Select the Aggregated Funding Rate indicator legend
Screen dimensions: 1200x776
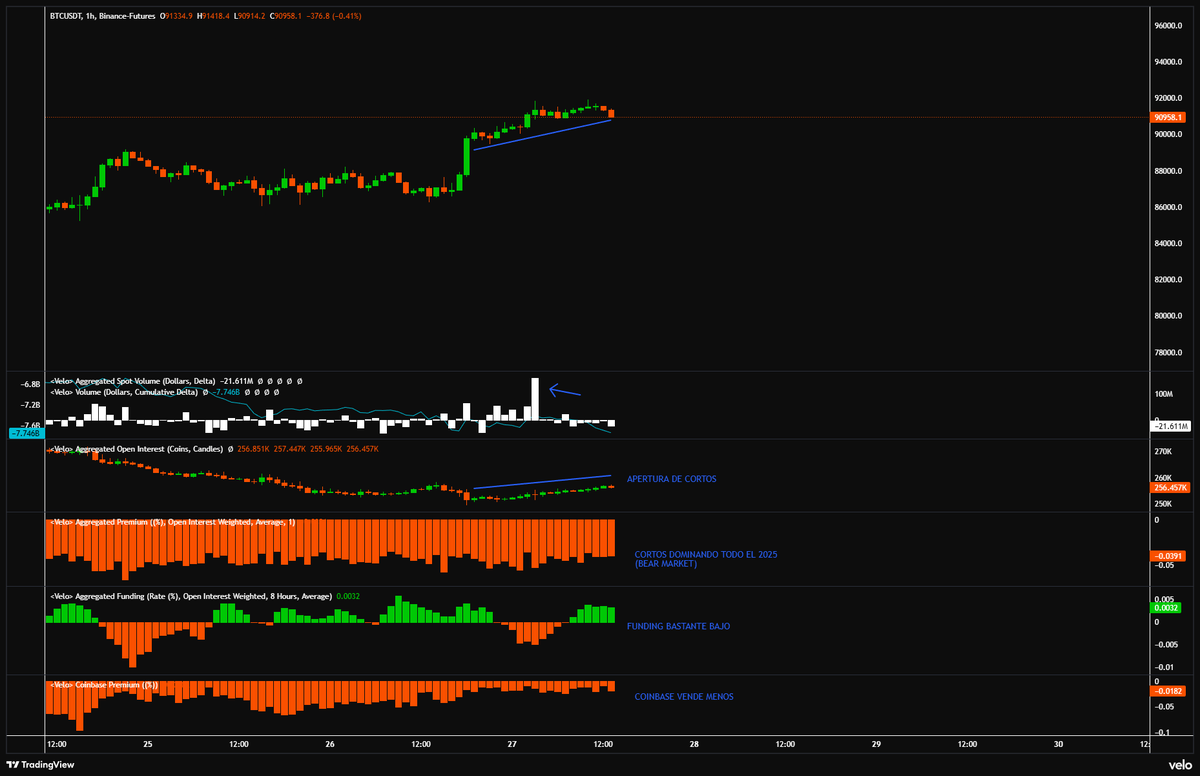[x=189, y=596]
